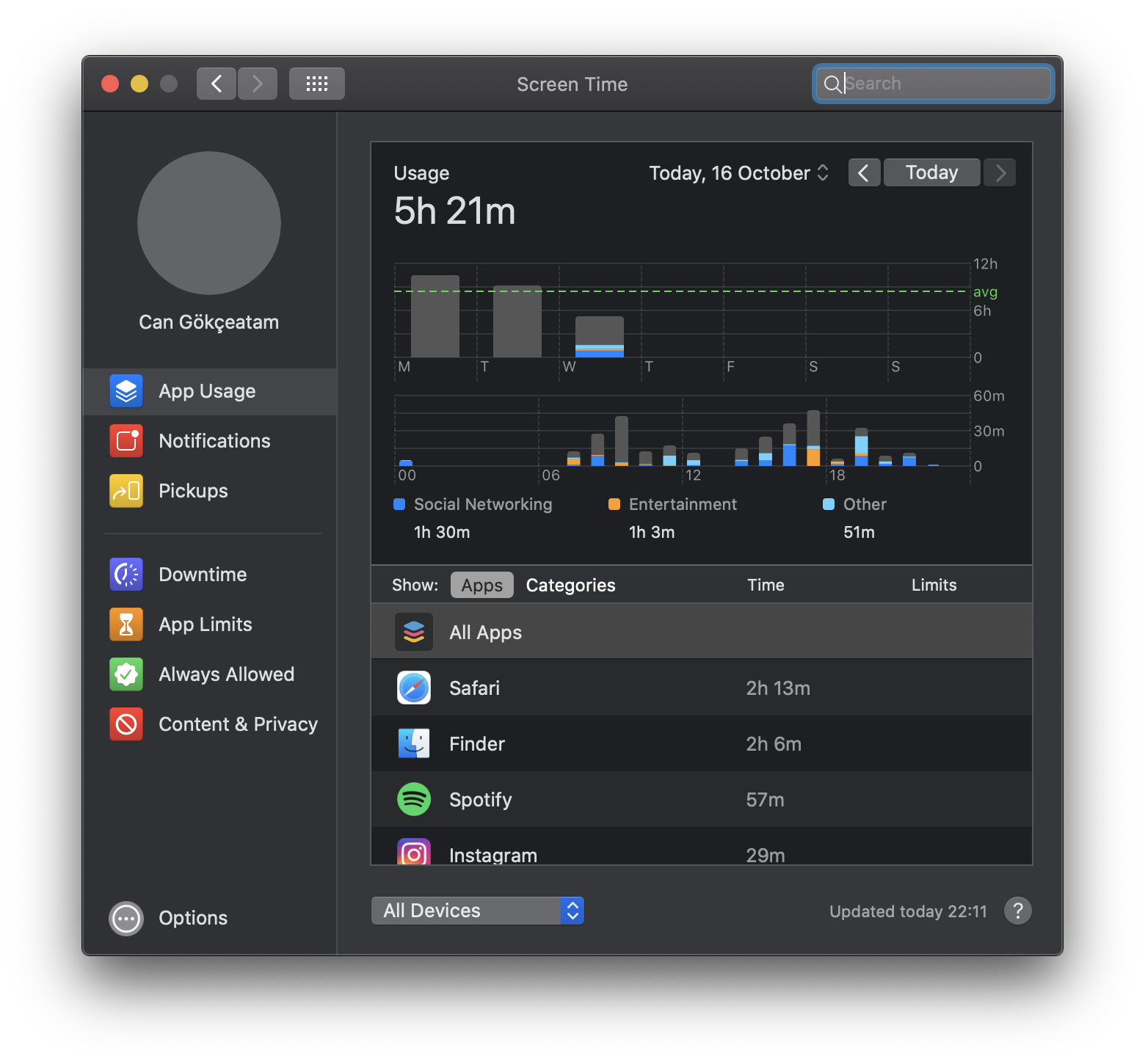
Task: Click the Other light-blue legend swatch
Action: click(829, 504)
